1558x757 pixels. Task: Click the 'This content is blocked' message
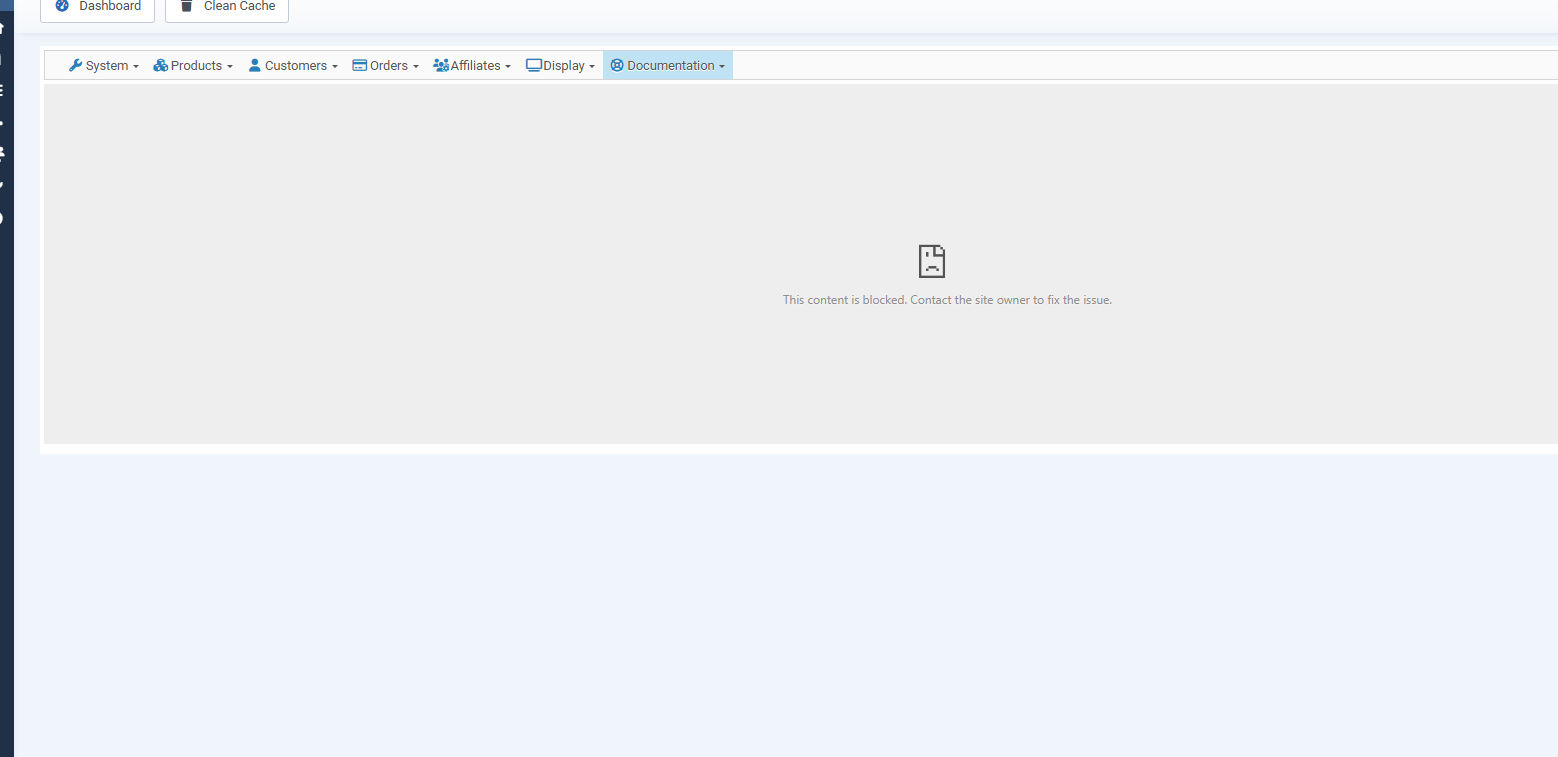947,300
